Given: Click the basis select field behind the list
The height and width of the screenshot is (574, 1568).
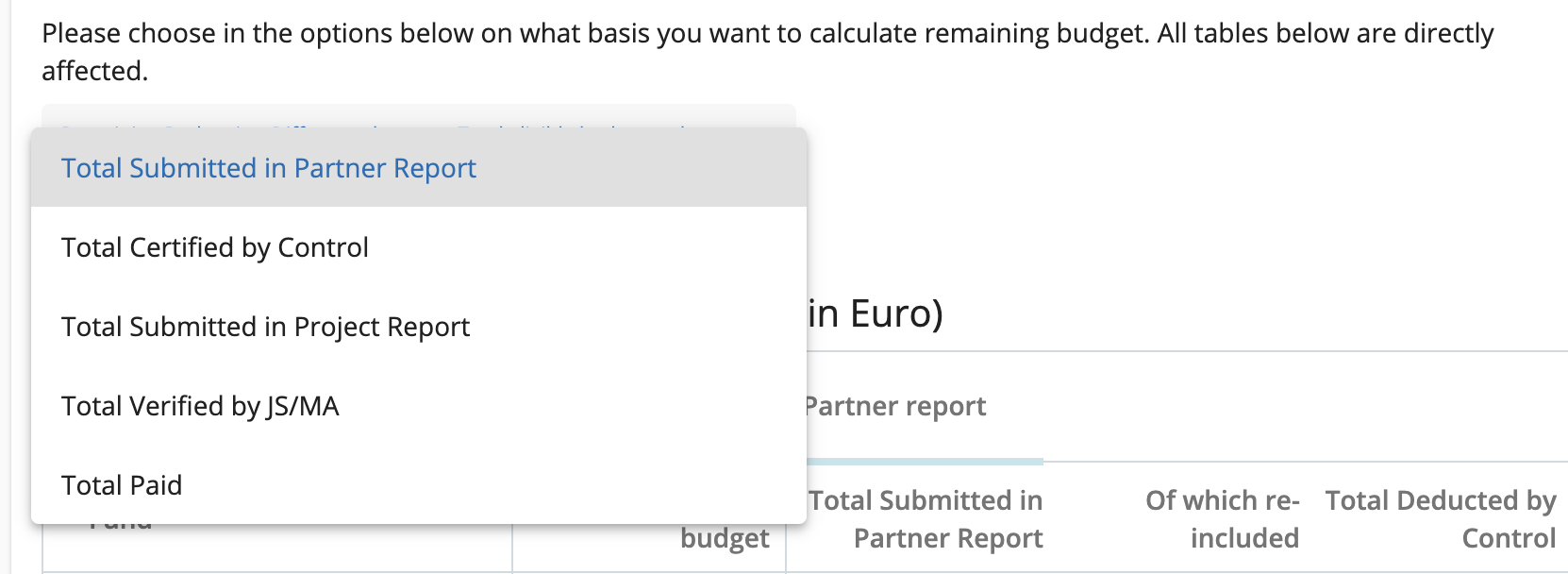Looking at the screenshot, I should tap(418, 116).
